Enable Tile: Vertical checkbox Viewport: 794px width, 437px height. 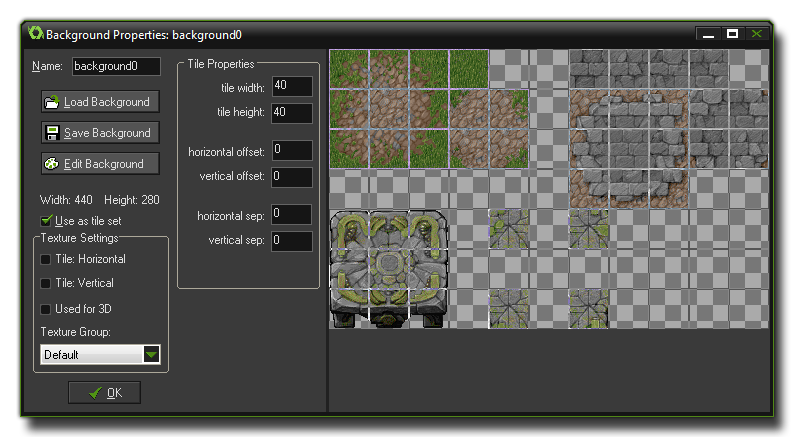(46, 283)
